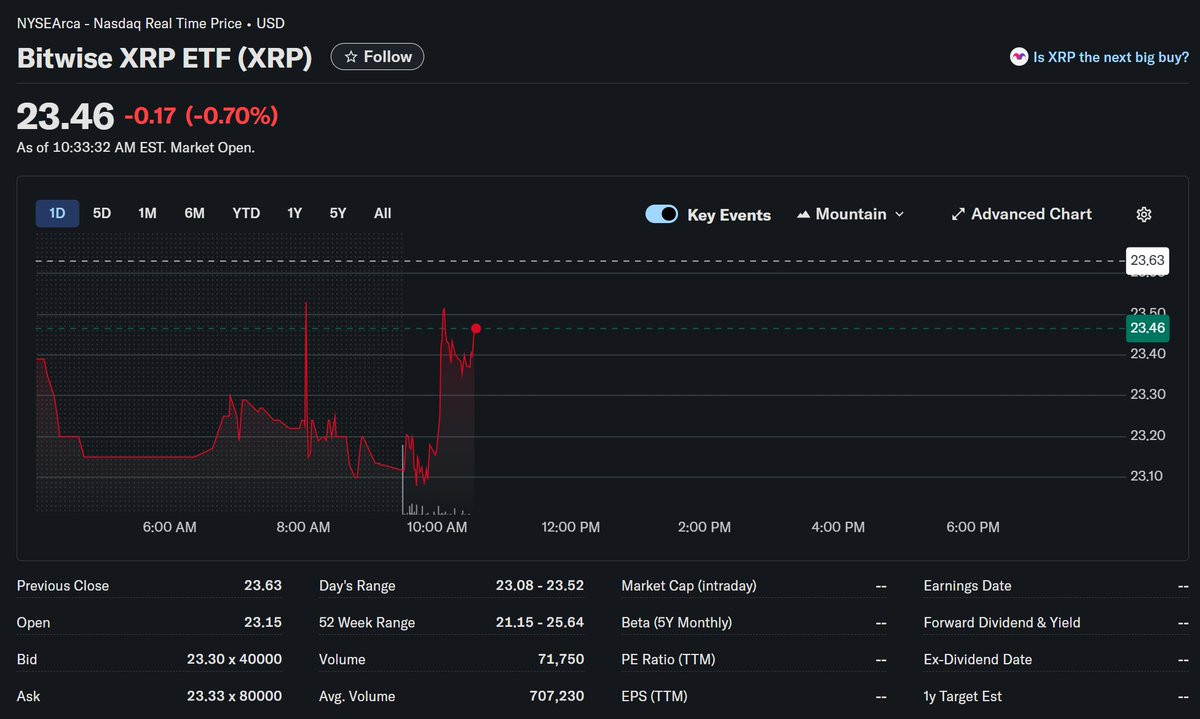Click the -0.17 (-0.70%) change value

coord(201,116)
